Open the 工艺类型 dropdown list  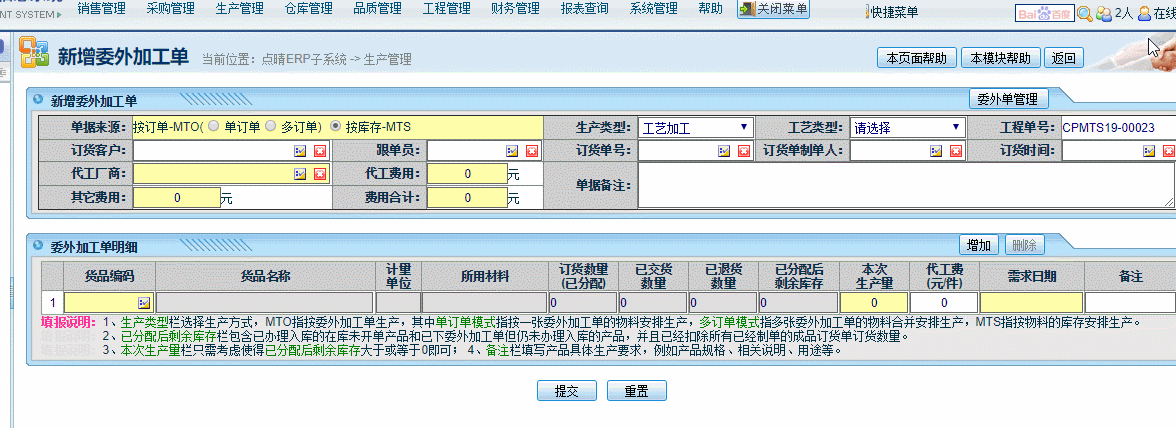907,128
